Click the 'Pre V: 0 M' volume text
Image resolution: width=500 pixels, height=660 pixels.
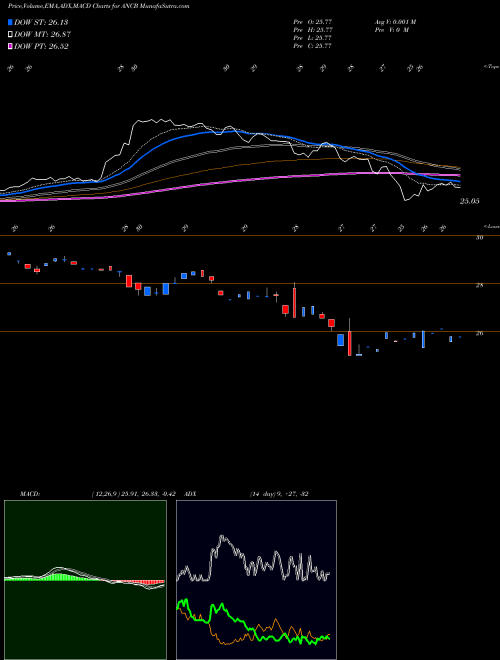(391, 30)
